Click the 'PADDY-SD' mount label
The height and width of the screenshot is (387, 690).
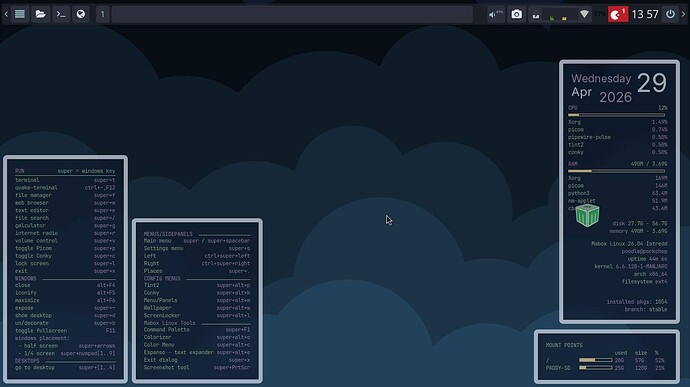coord(558,368)
